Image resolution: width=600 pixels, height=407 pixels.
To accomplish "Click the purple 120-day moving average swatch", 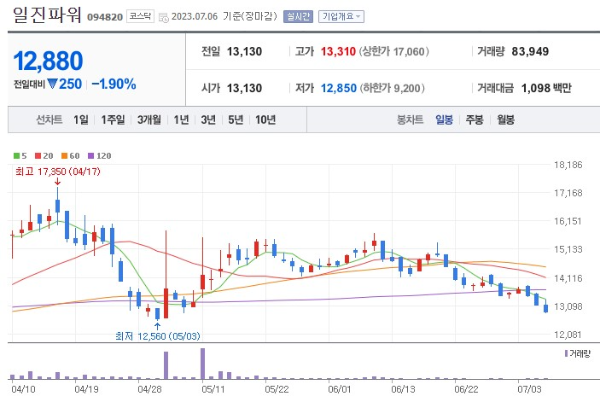I will point(91,156).
